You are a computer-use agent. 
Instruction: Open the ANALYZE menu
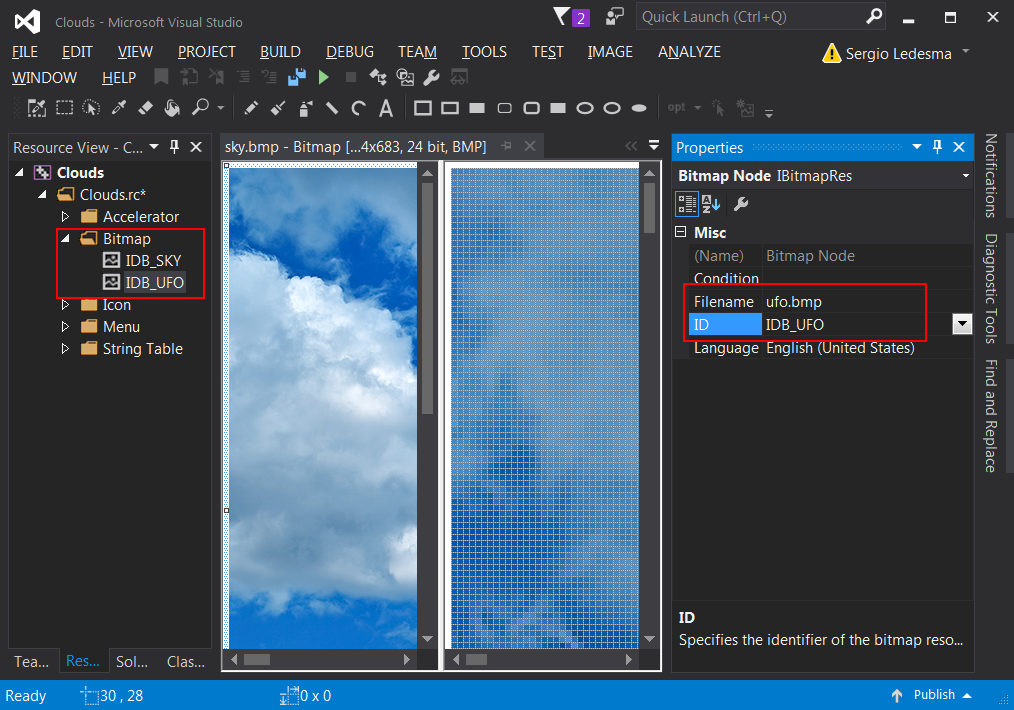(689, 52)
